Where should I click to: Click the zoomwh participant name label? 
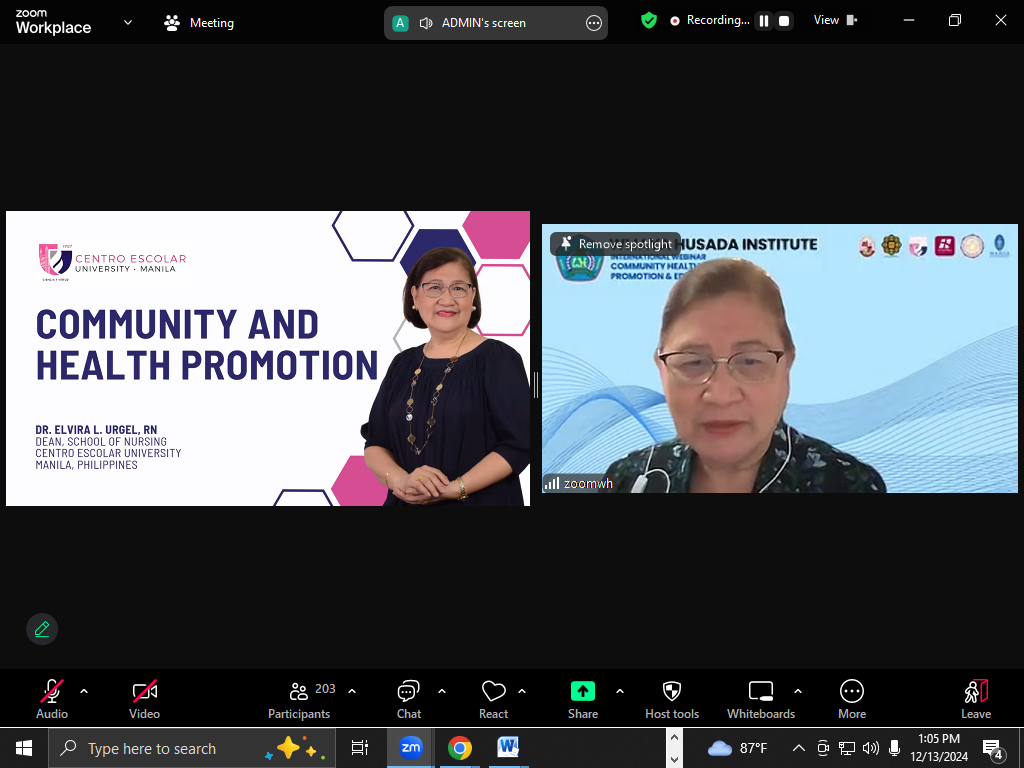coord(588,484)
